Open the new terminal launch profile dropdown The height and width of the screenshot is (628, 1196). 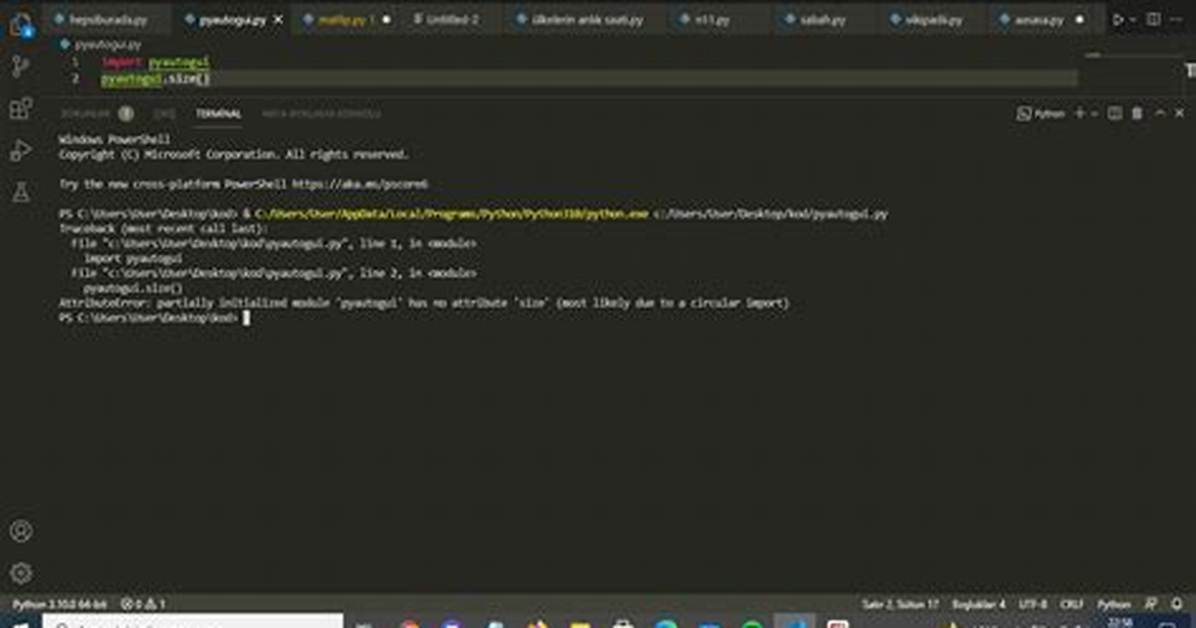1095,113
